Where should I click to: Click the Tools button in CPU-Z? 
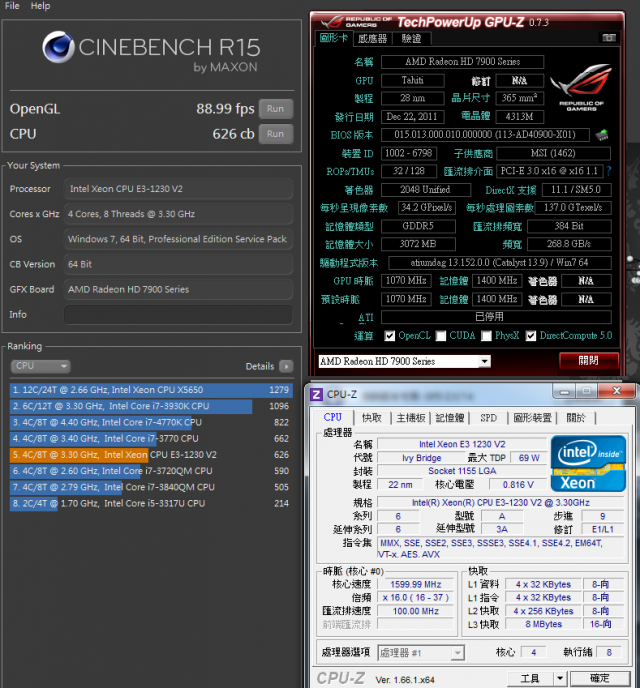(530, 678)
